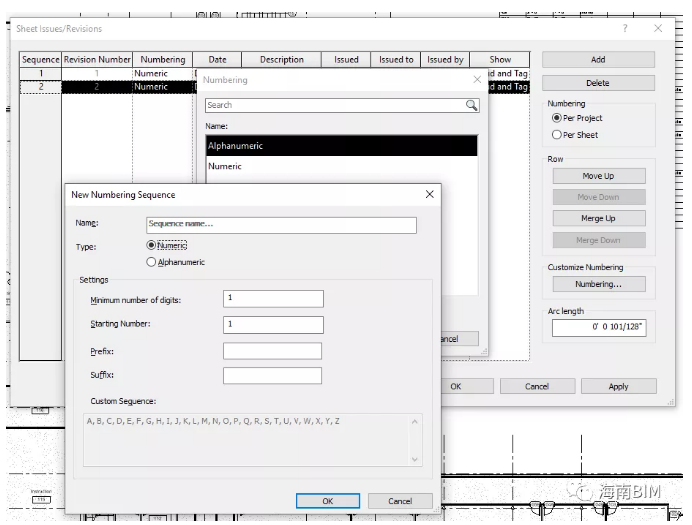This screenshot has width=692, height=525.
Task: Click the Issued to column header
Action: pyautogui.click(x=396, y=60)
